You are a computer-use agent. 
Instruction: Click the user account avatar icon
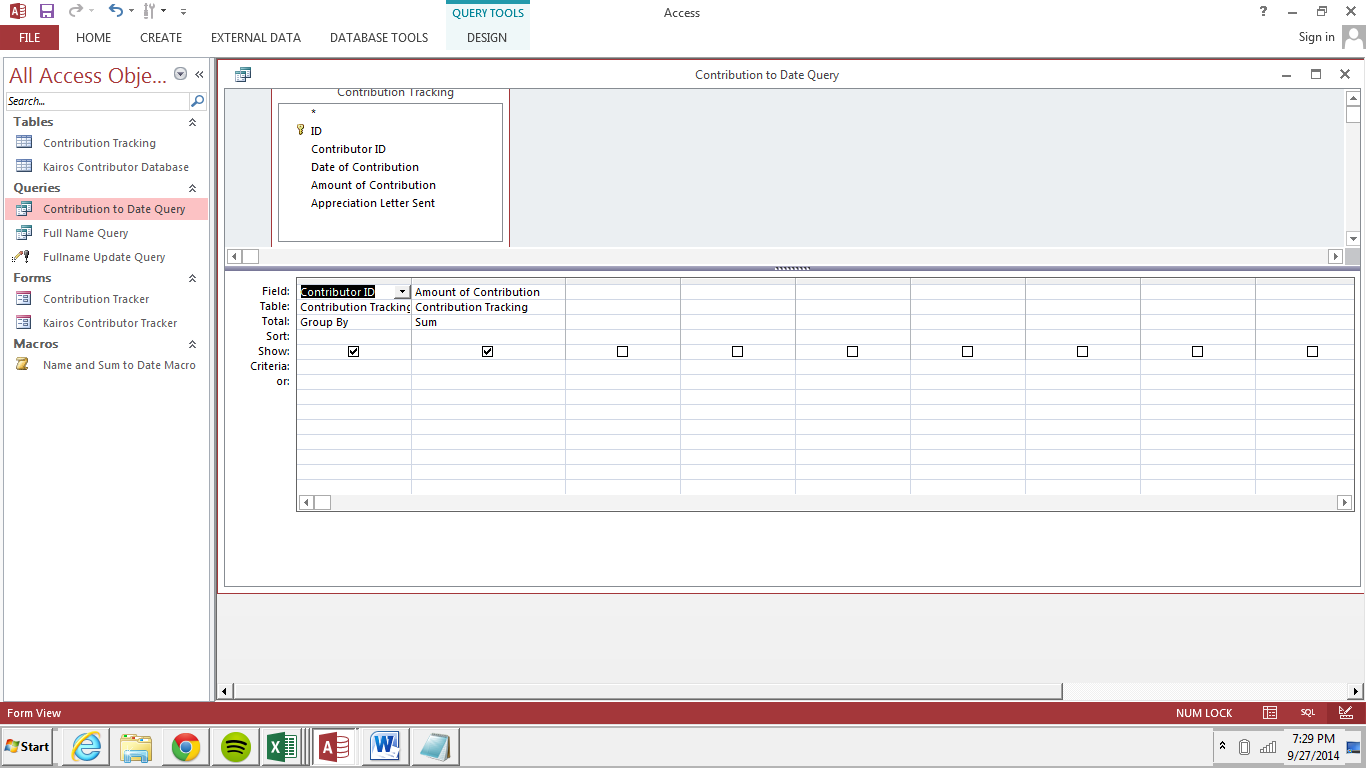[1353, 38]
